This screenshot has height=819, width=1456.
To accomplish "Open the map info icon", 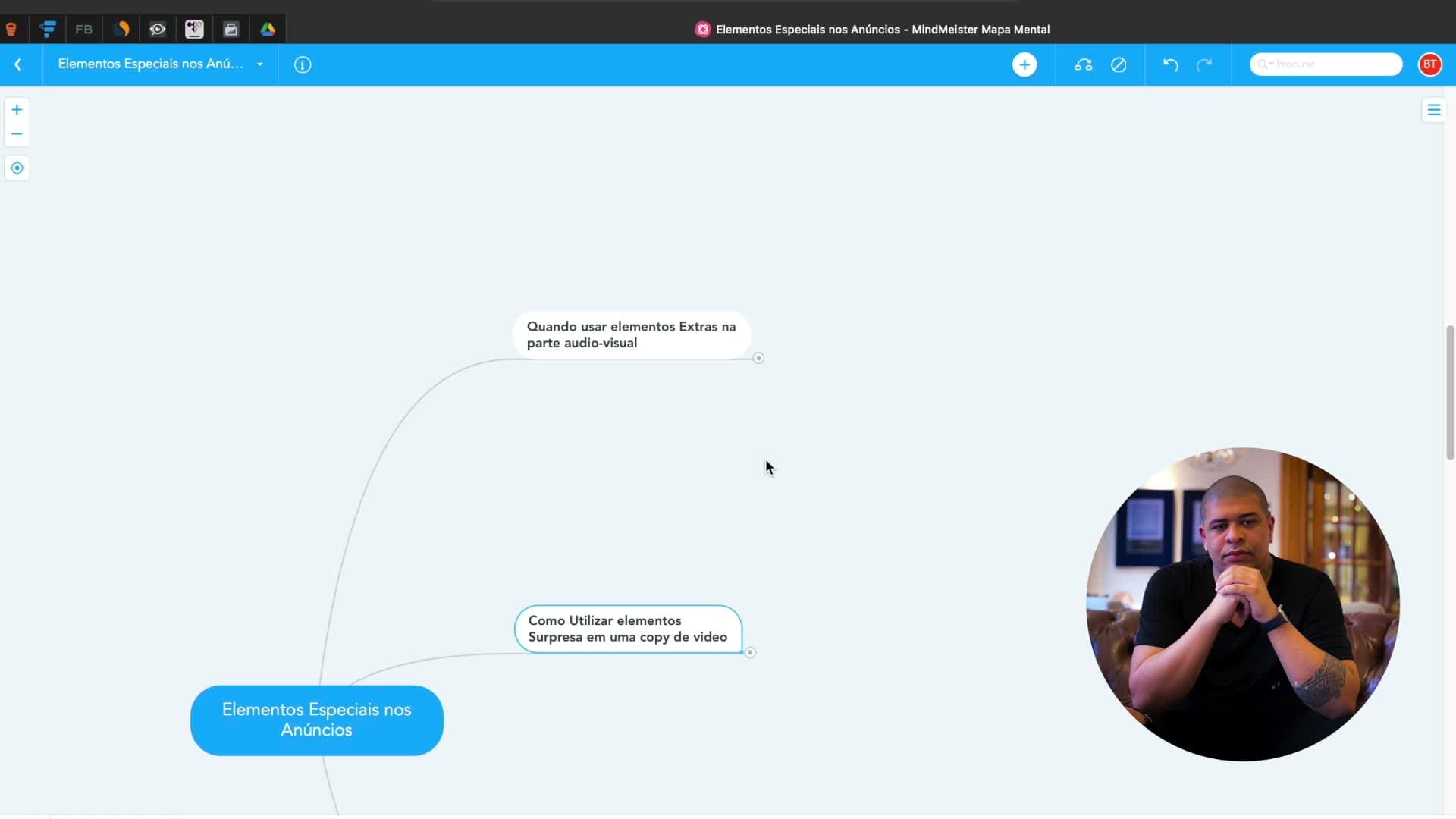I will [x=303, y=64].
